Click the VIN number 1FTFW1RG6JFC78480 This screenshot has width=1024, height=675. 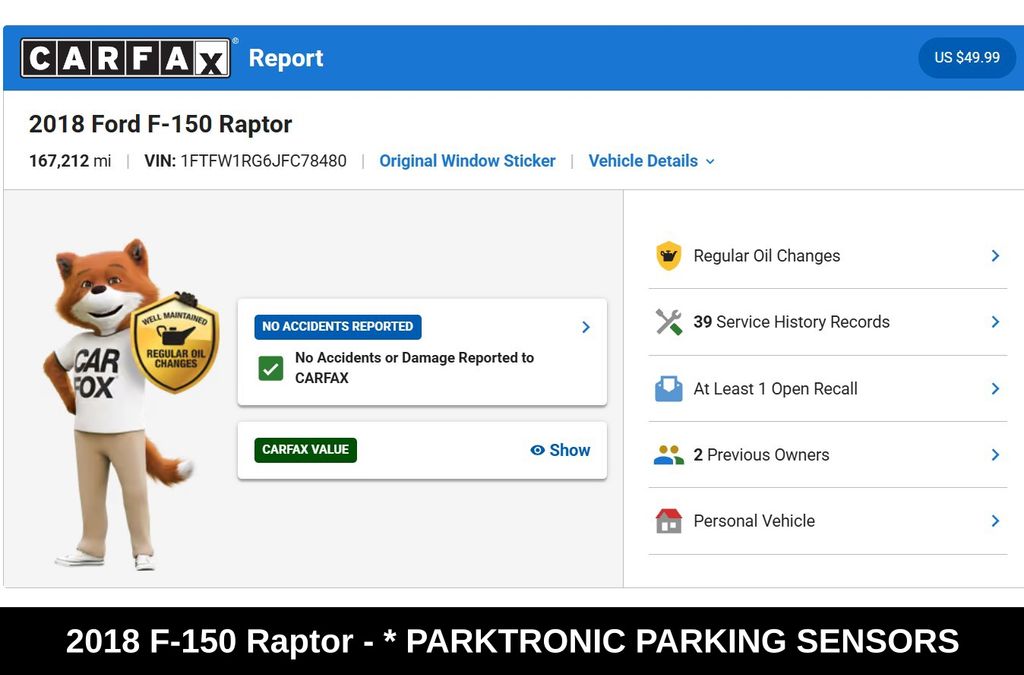click(x=263, y=161)
